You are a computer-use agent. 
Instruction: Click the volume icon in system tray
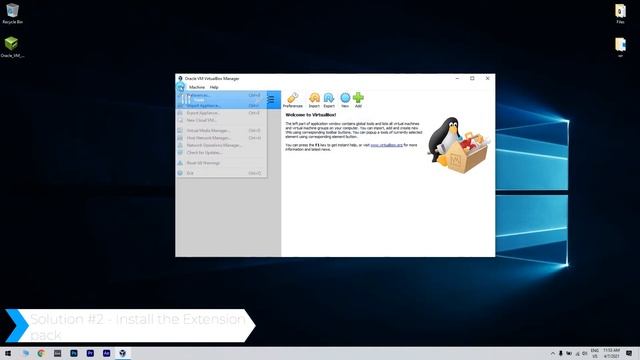click(x=584, y=353)
